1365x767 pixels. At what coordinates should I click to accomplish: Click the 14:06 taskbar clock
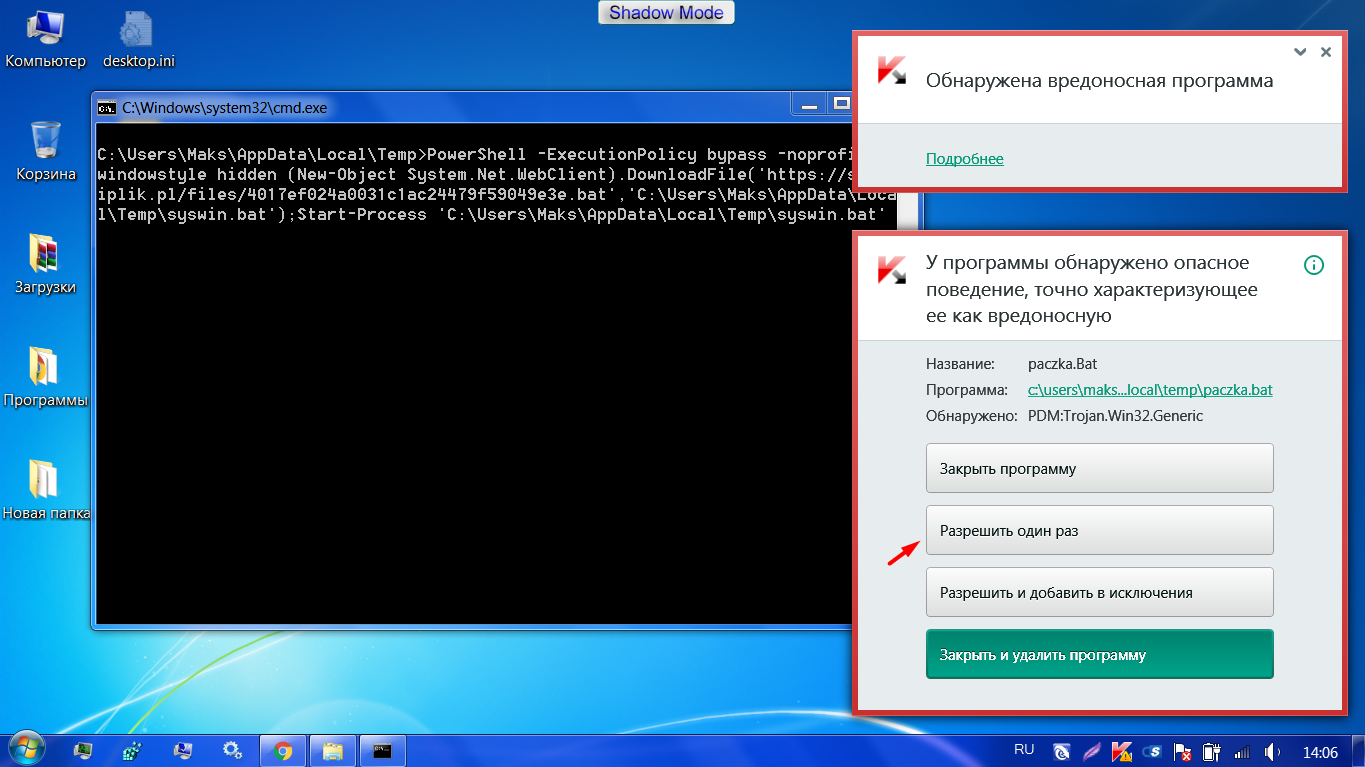[1320, 751]
